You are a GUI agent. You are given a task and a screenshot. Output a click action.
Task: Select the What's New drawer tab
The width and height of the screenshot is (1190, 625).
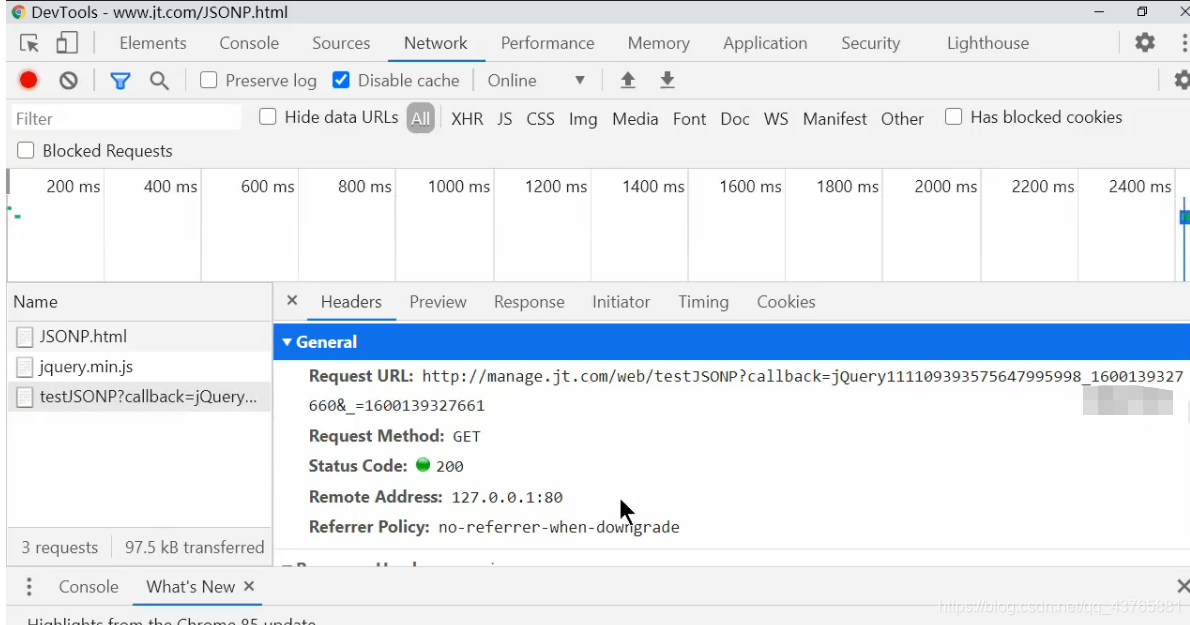(190, 586)
